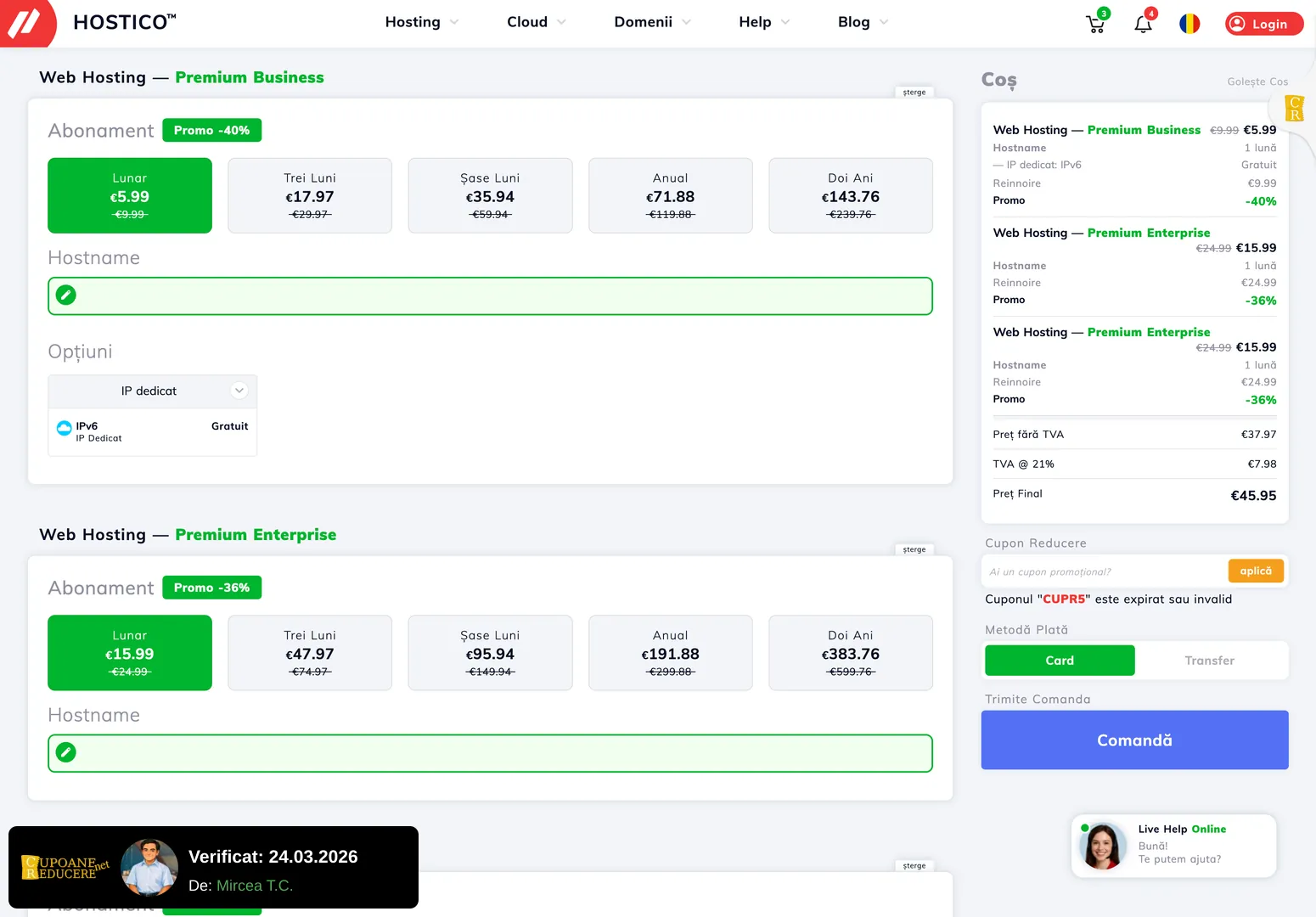Open the Cloud menu item

tap(535, 22)
